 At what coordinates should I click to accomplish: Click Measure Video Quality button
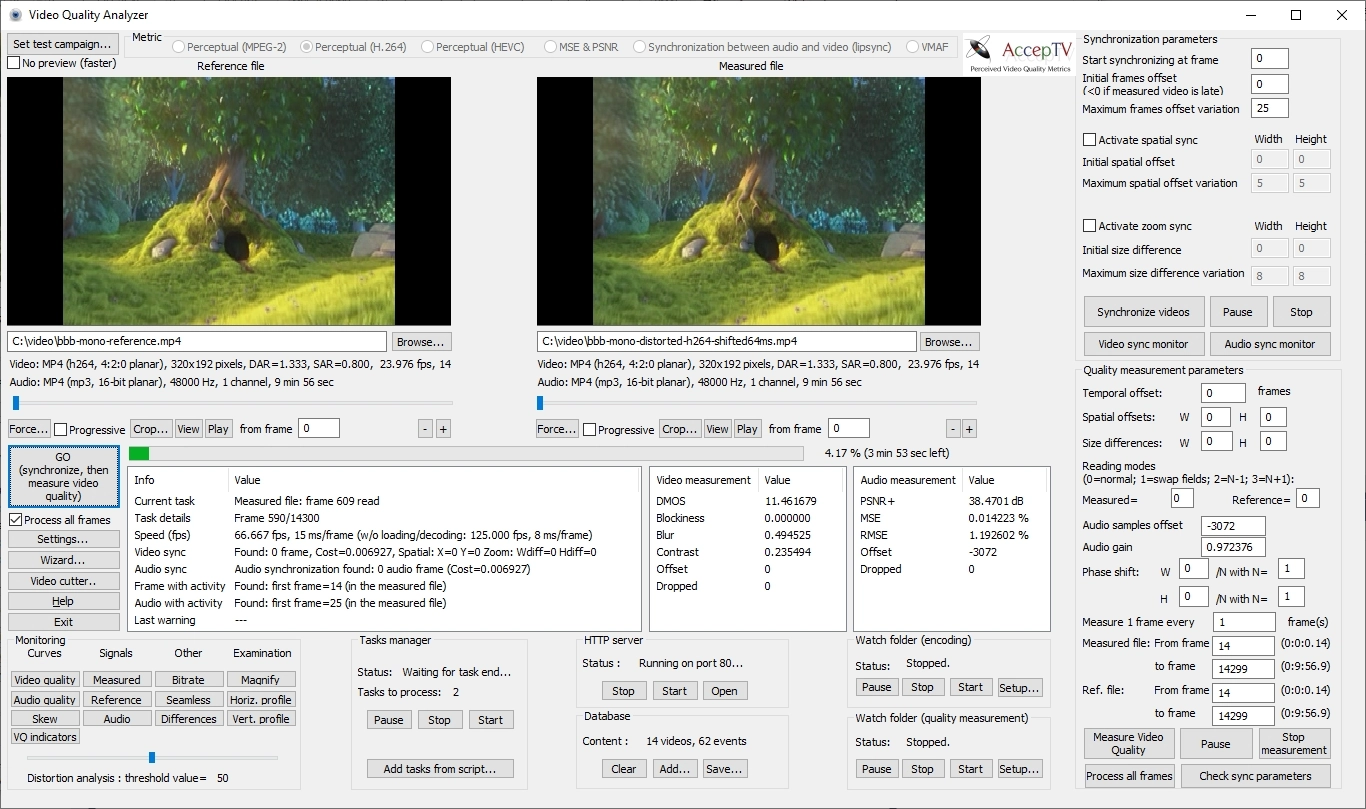point(1128,744)
